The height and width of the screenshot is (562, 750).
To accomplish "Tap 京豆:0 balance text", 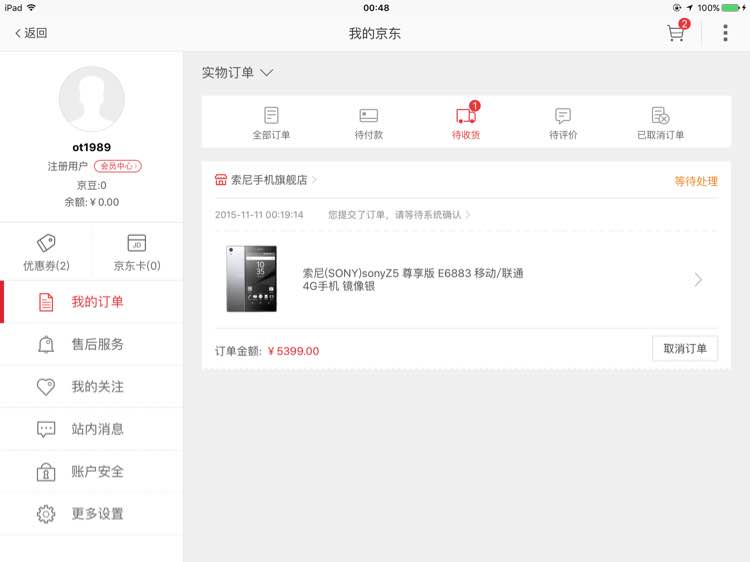I will click(91, 185).
